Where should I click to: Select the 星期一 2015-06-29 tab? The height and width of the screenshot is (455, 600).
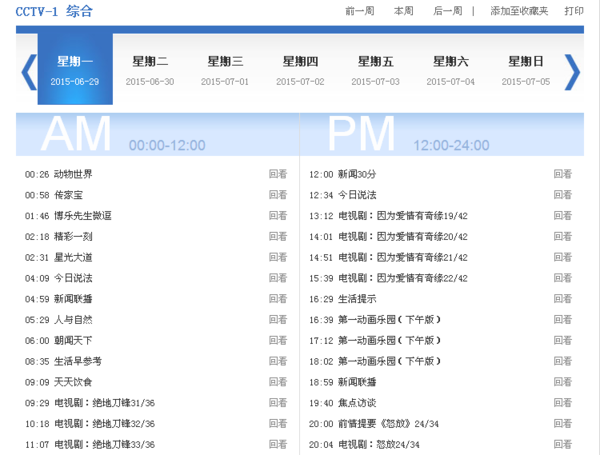point(75,69)
